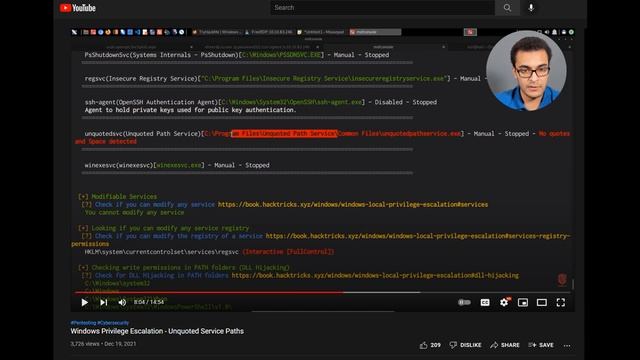Screen dimensions: 640x360
Task: Select the FreeRDP taskbar window in video
Action: tap(269, 32)
